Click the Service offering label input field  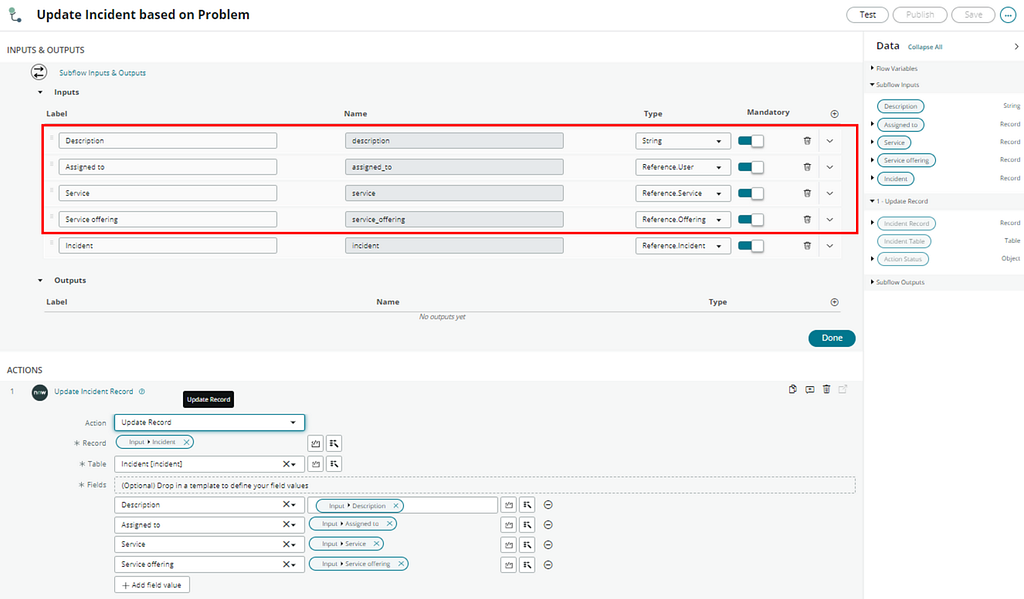tap(167, 219)
